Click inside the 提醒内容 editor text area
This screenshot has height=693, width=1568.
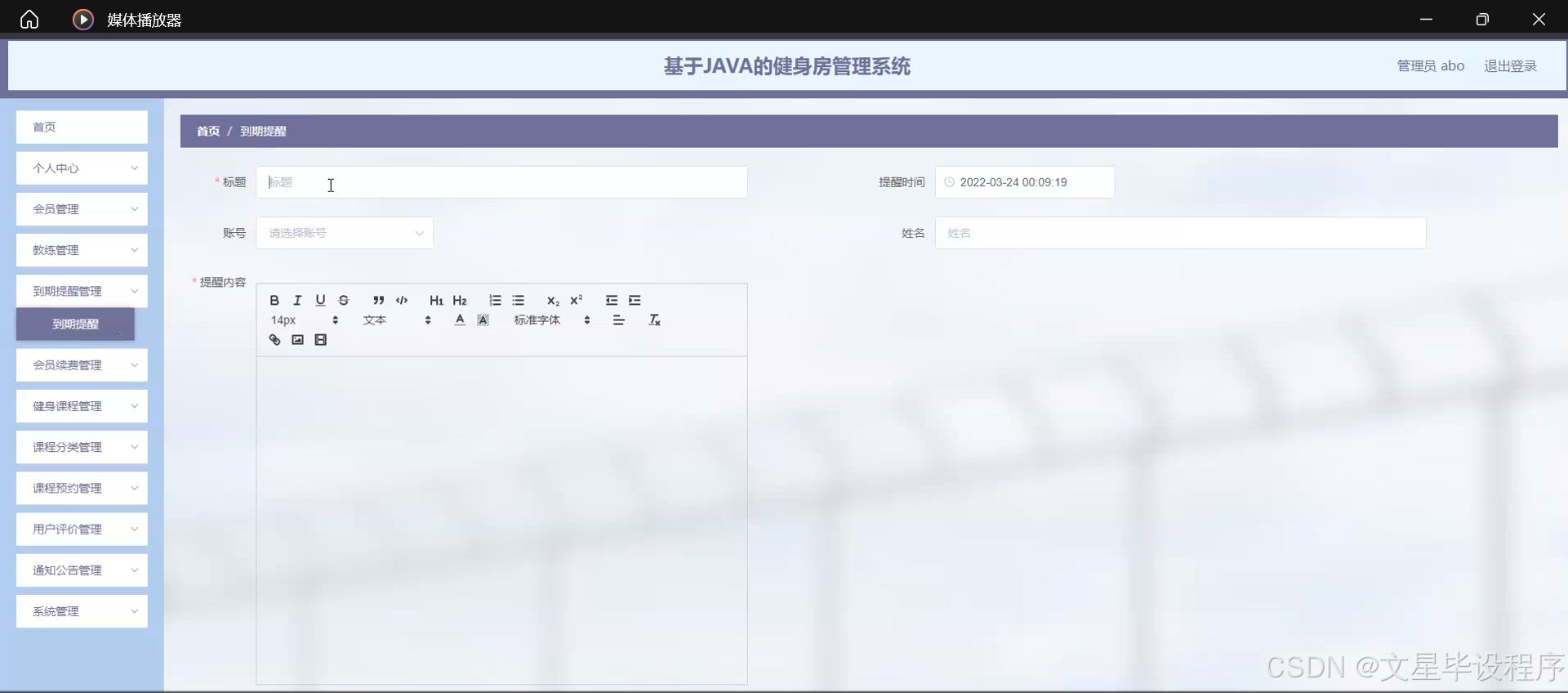501,520
